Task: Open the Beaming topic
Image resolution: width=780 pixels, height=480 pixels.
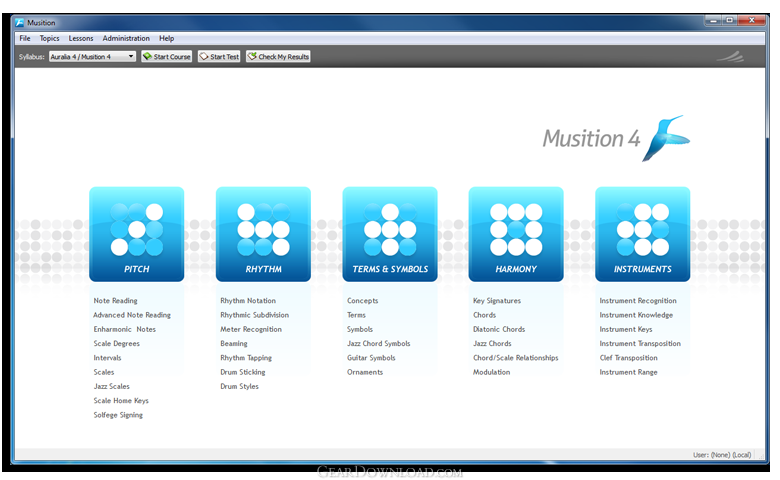Action: [x=234, y=344]
